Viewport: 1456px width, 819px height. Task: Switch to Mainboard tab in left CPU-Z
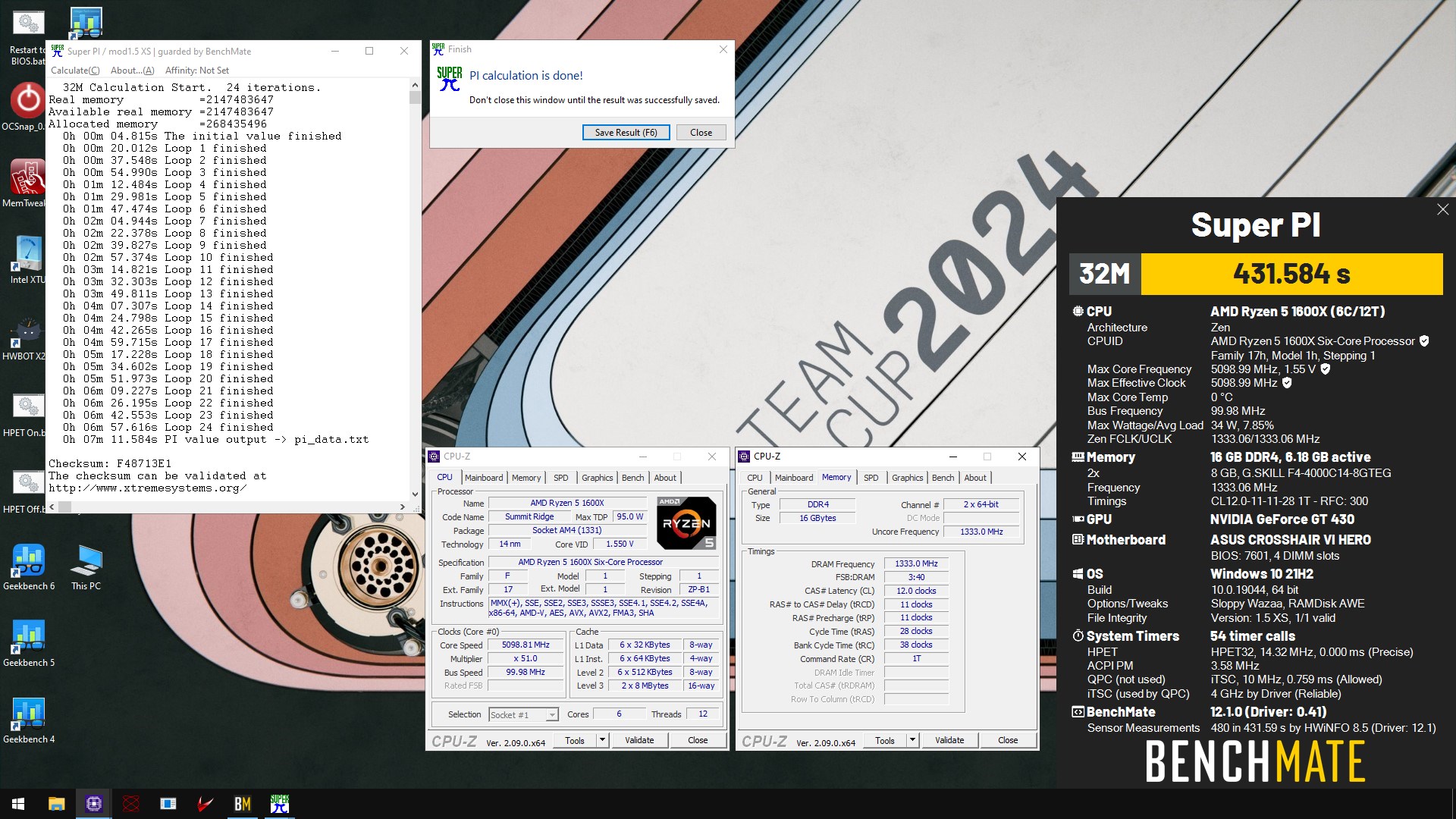pos(484,478)
